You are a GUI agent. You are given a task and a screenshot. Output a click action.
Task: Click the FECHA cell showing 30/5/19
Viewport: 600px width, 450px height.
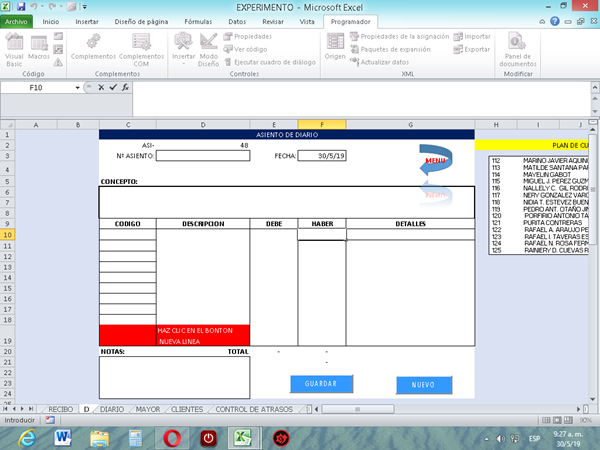322,156
